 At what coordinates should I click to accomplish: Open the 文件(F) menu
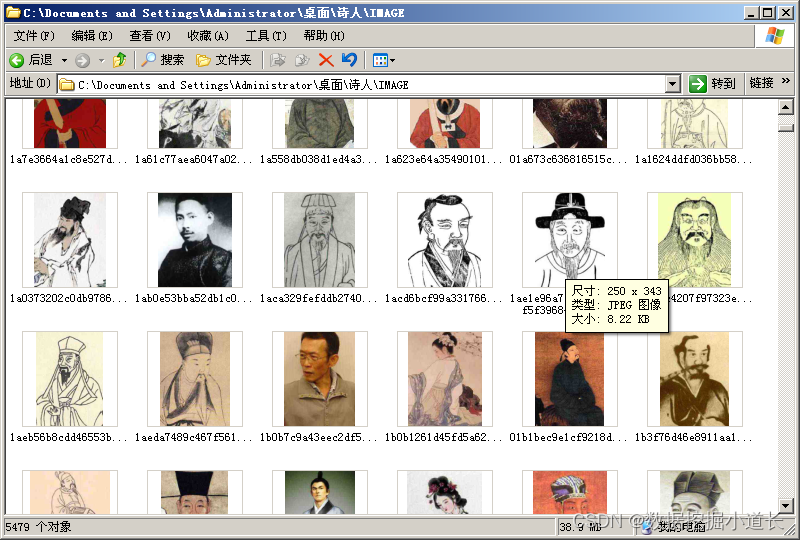coord(34,36)
